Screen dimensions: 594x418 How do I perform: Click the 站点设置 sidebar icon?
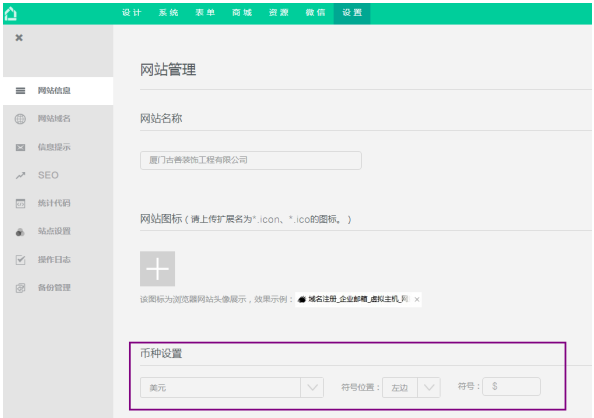20,232
